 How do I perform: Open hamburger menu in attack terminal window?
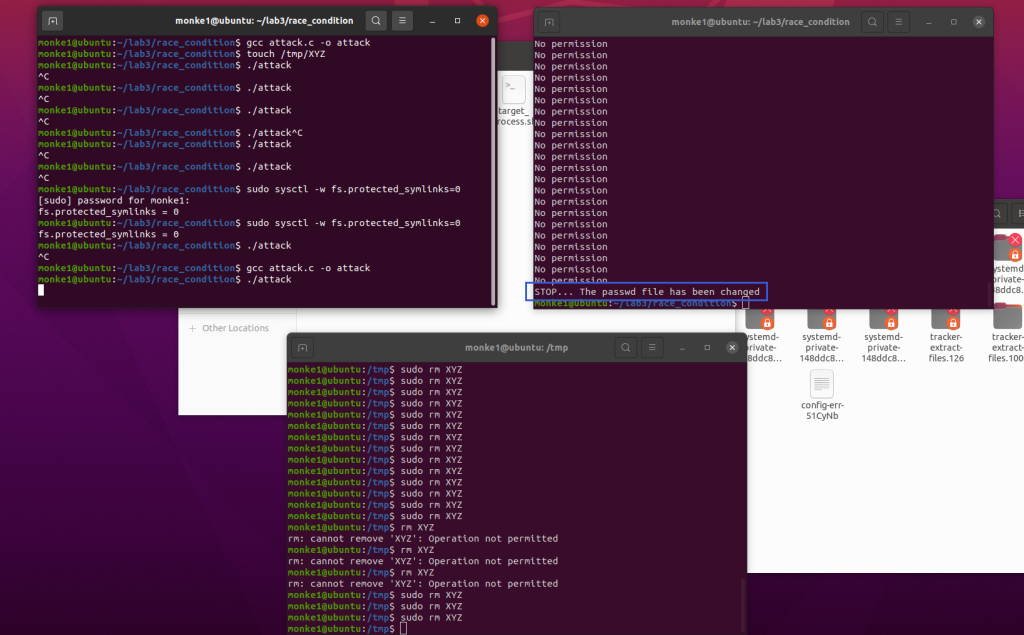click(402, 21)
